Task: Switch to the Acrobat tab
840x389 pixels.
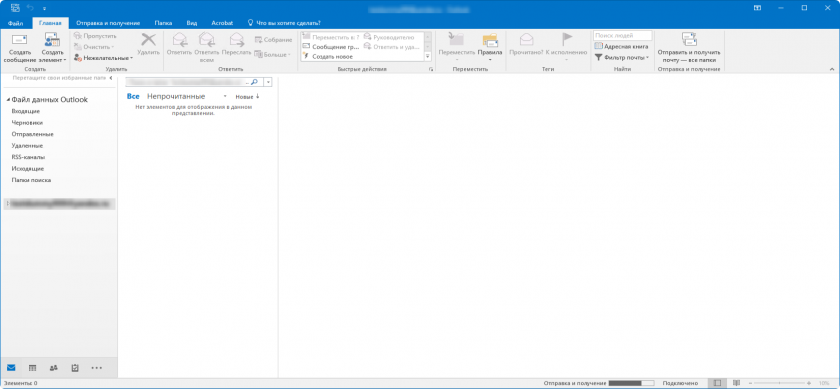Action: pos(222,24)
